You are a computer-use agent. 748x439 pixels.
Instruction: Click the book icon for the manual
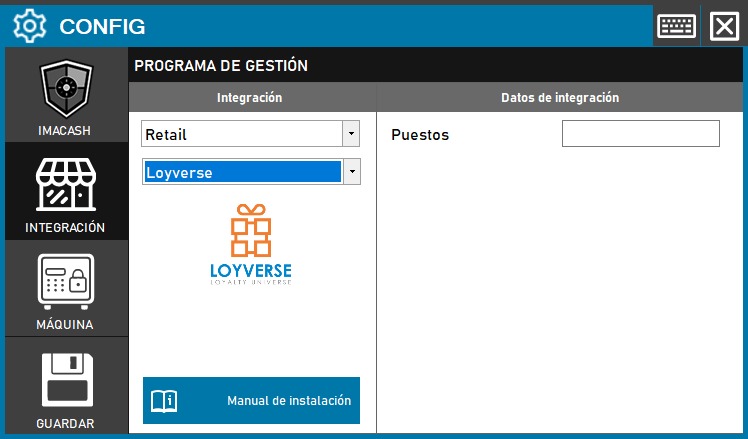(x=163, y=401)
